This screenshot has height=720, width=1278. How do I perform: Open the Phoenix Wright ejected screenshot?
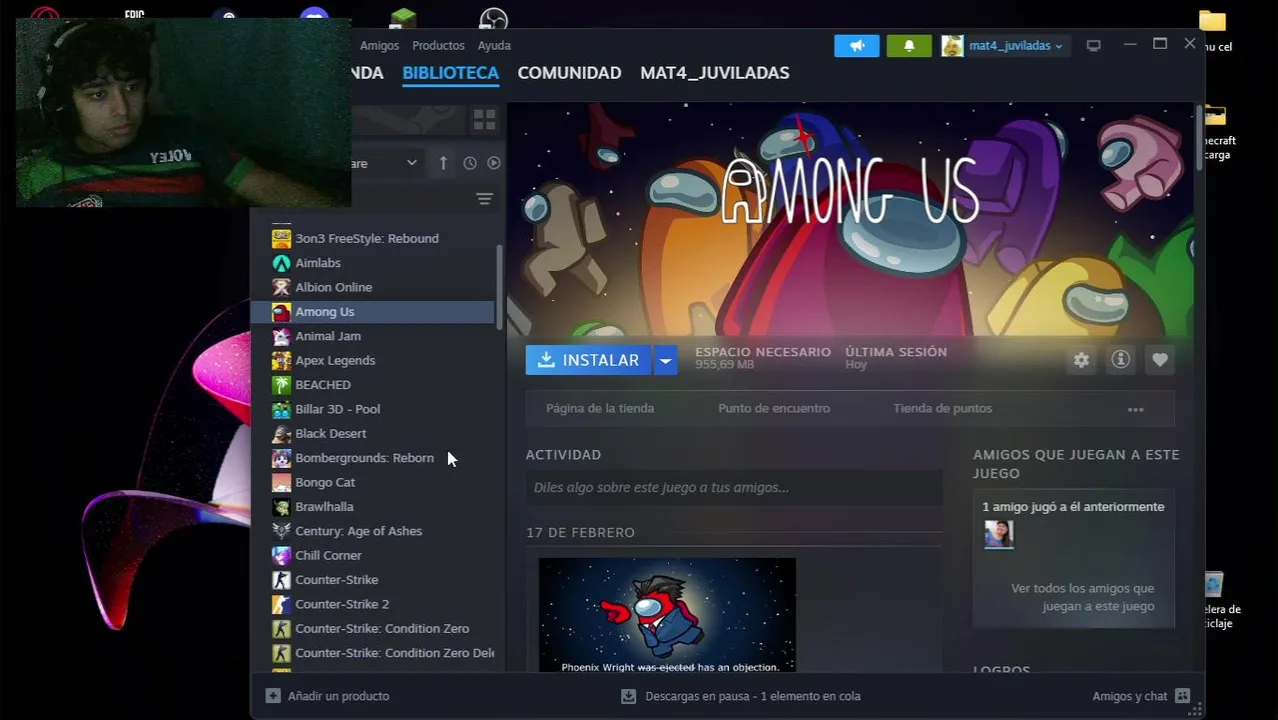667,615
